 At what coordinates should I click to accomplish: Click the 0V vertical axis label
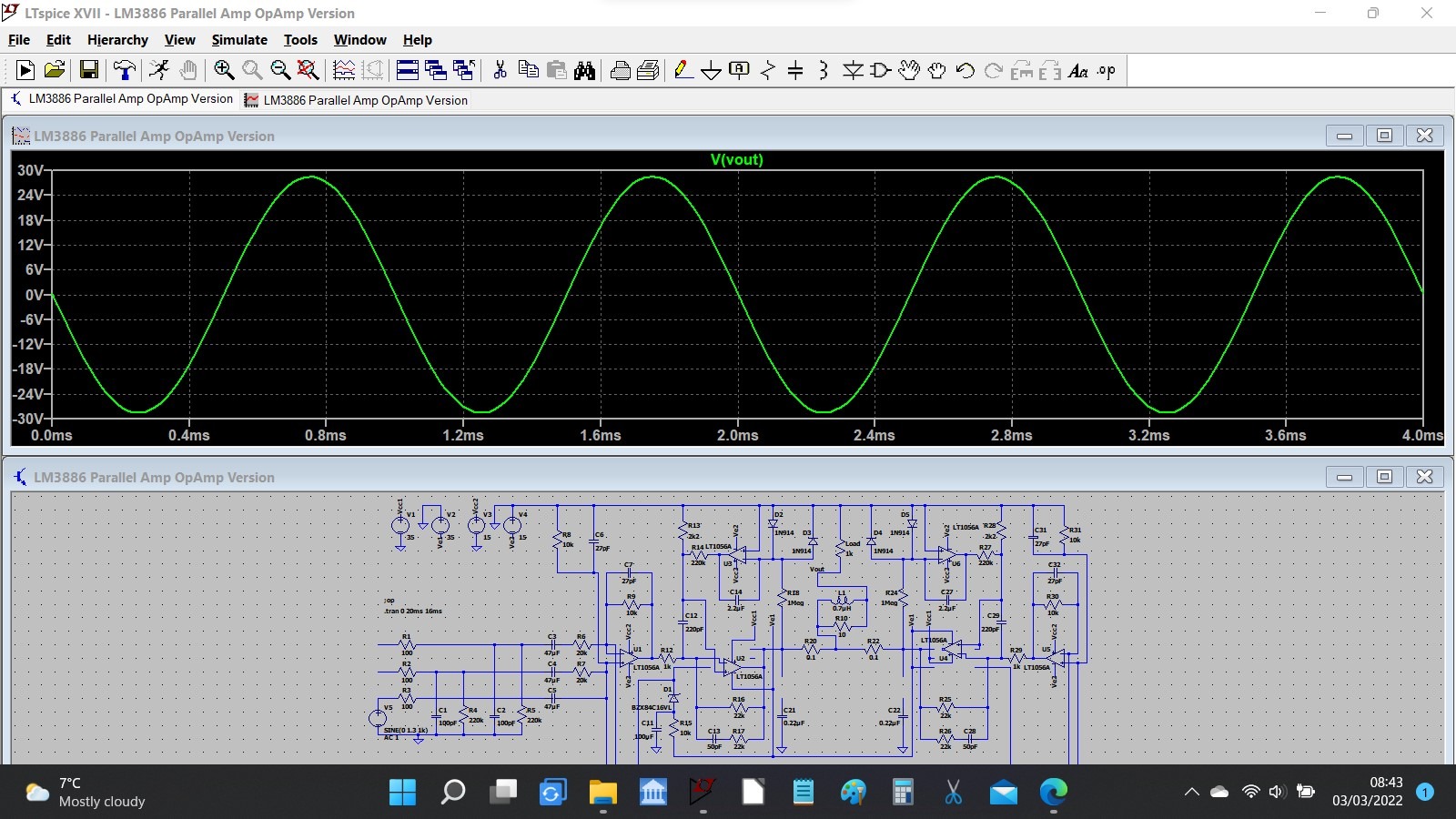pyautogui.click(x=34, y=295)
